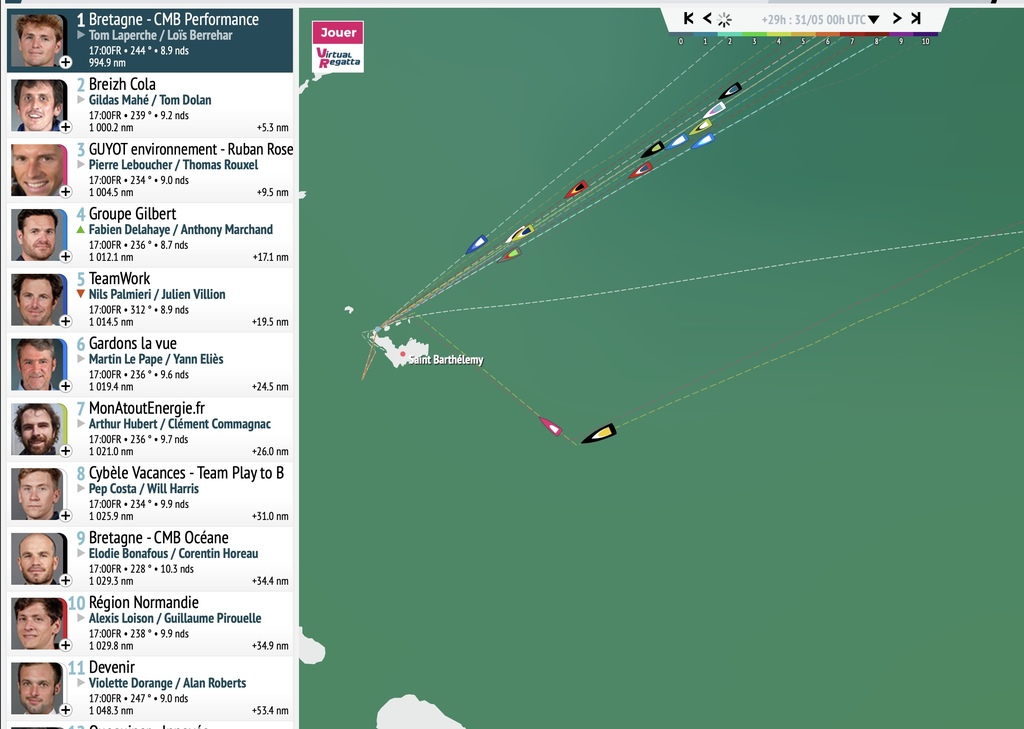Click plus icon on Cybèle Vacances portrait
Viewport: 1024px width, 729px height.
pos(65,515)
